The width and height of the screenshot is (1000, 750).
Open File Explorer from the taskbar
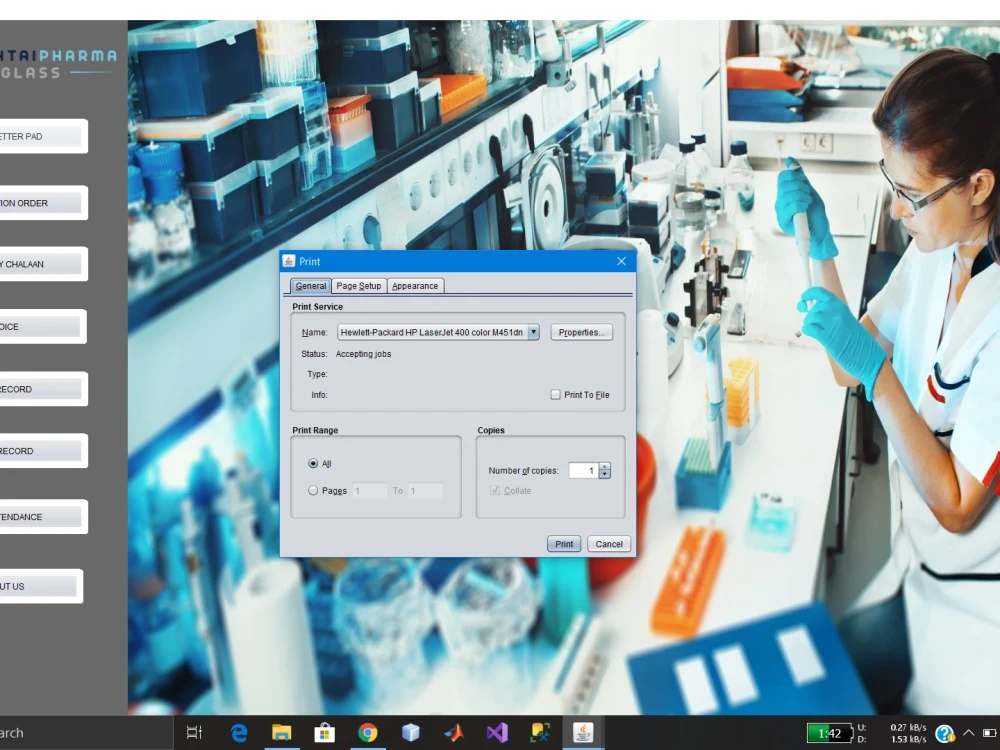pyautogui.click(x=282, y=733)
